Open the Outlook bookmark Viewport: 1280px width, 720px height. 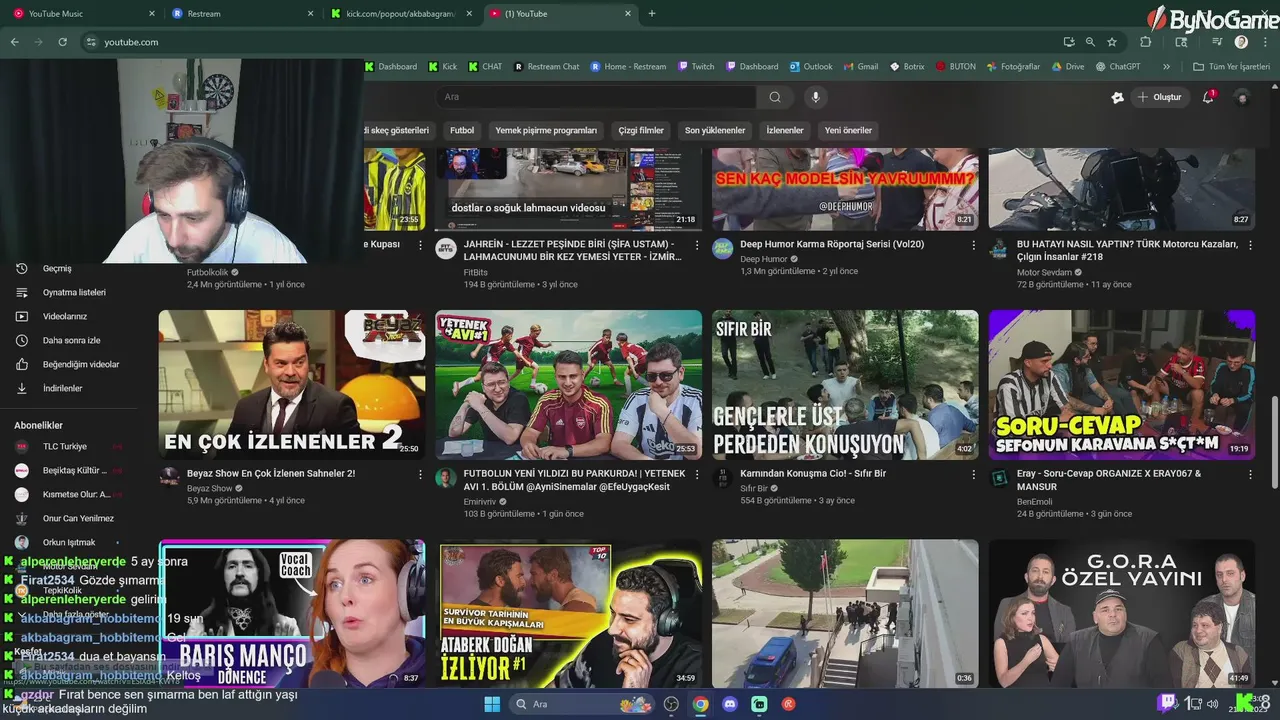pyautogui.click(x=811, y=67)
